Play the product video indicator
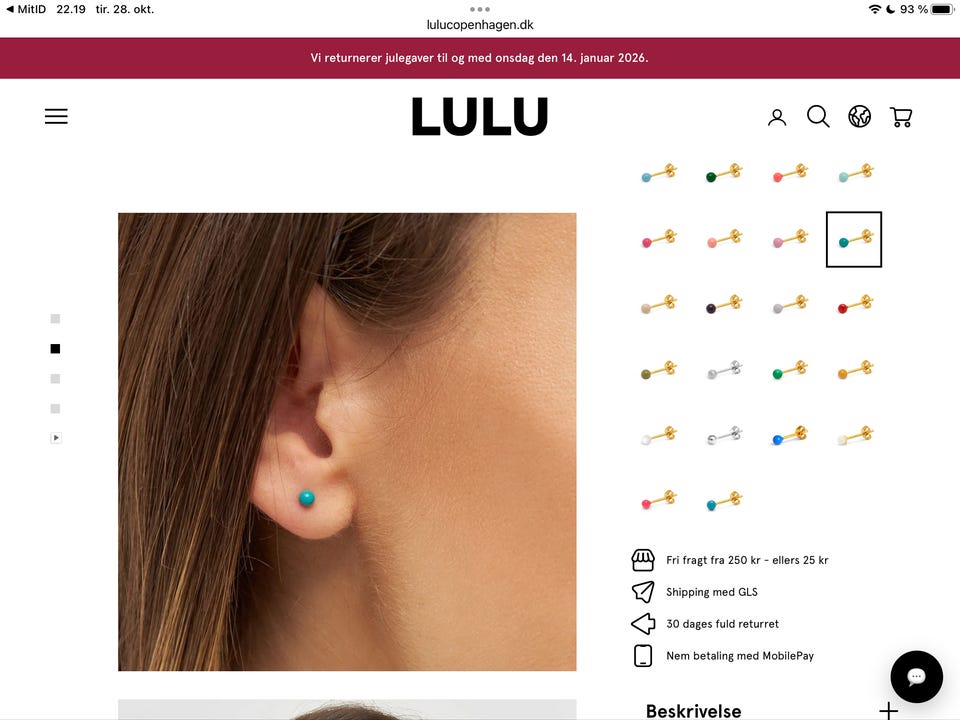The height and width of the screenshot is (720, 960). click(x=56, y=438)
